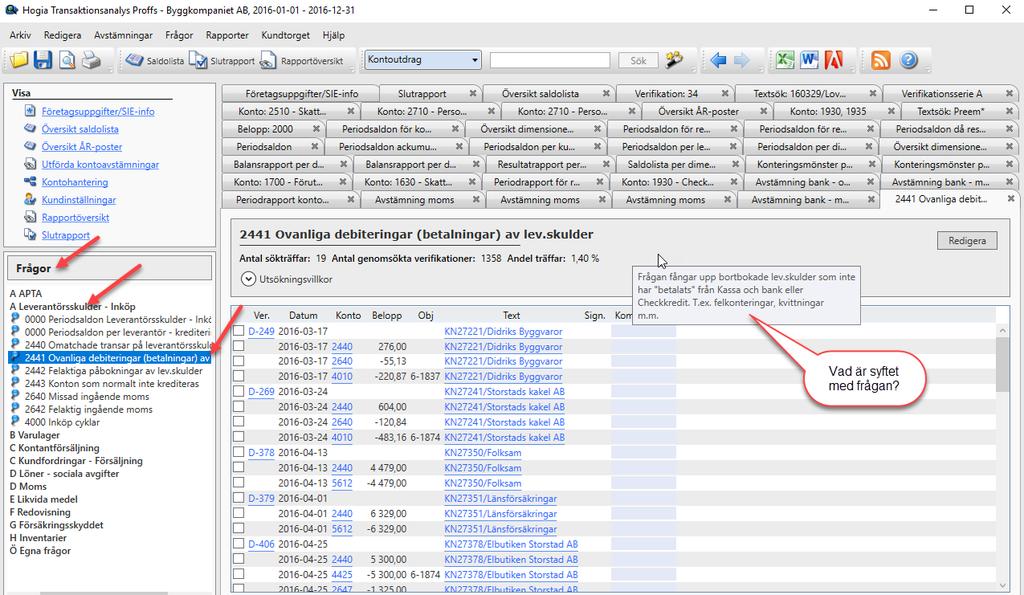The width and height of the screenshot is (1024, 595).
Task: Click the icon beside Översikt saldolista link
Action: pos(29,129)
